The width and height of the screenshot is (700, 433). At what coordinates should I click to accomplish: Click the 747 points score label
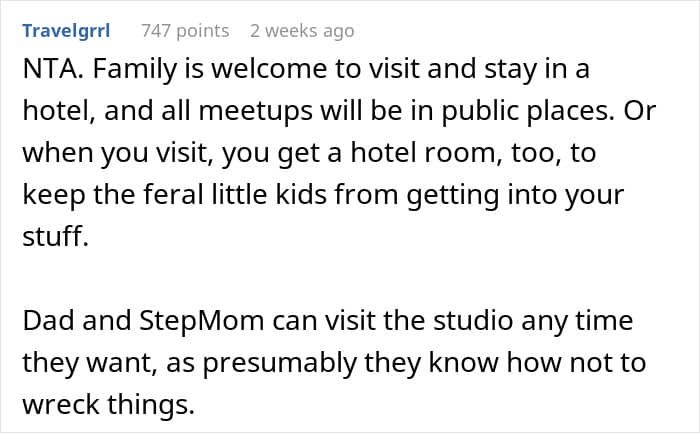point(185,31)
